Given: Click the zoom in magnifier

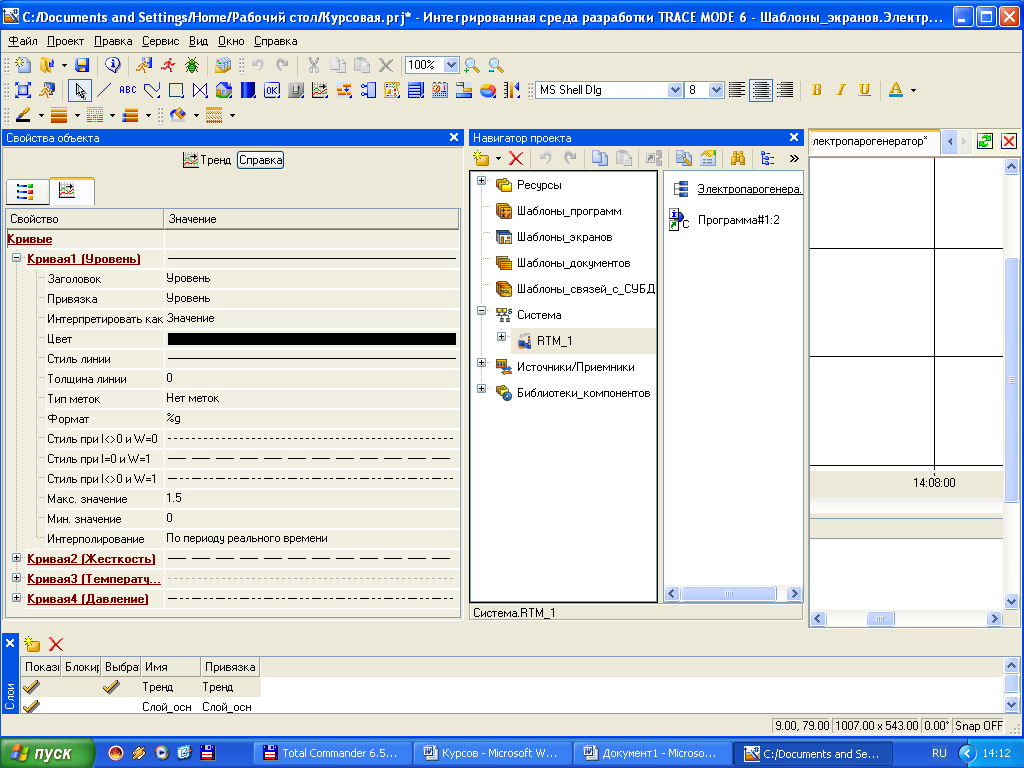Looking at the screenshot, I should click(x=472, y=65).
